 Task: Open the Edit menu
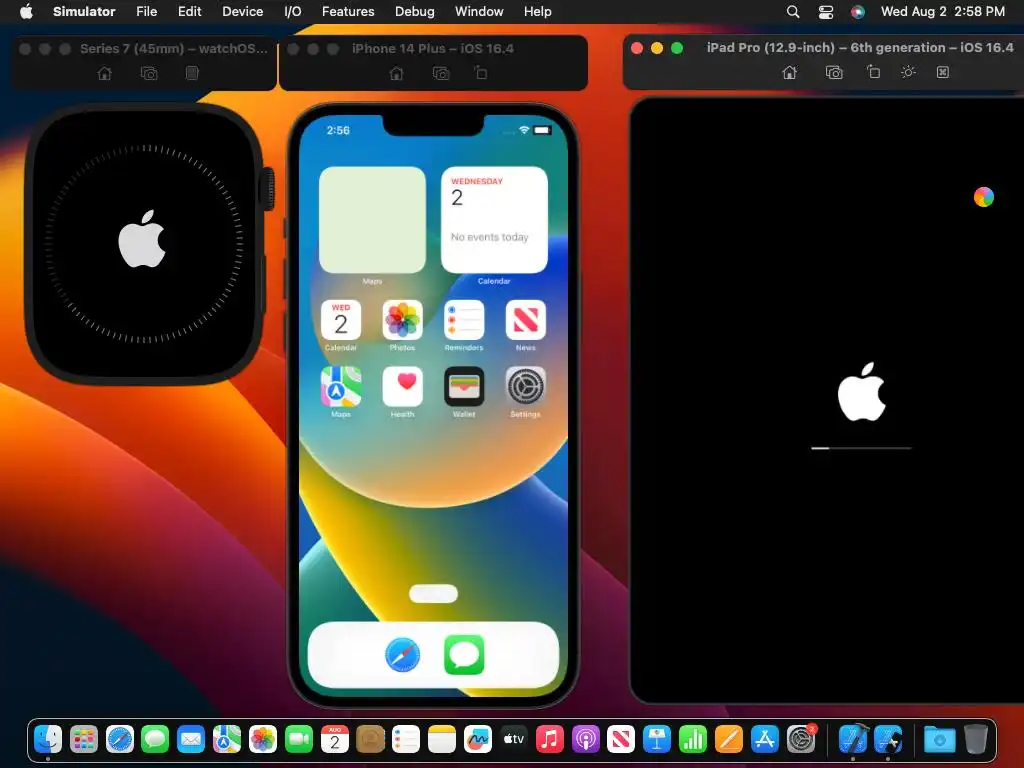(189, 11)
